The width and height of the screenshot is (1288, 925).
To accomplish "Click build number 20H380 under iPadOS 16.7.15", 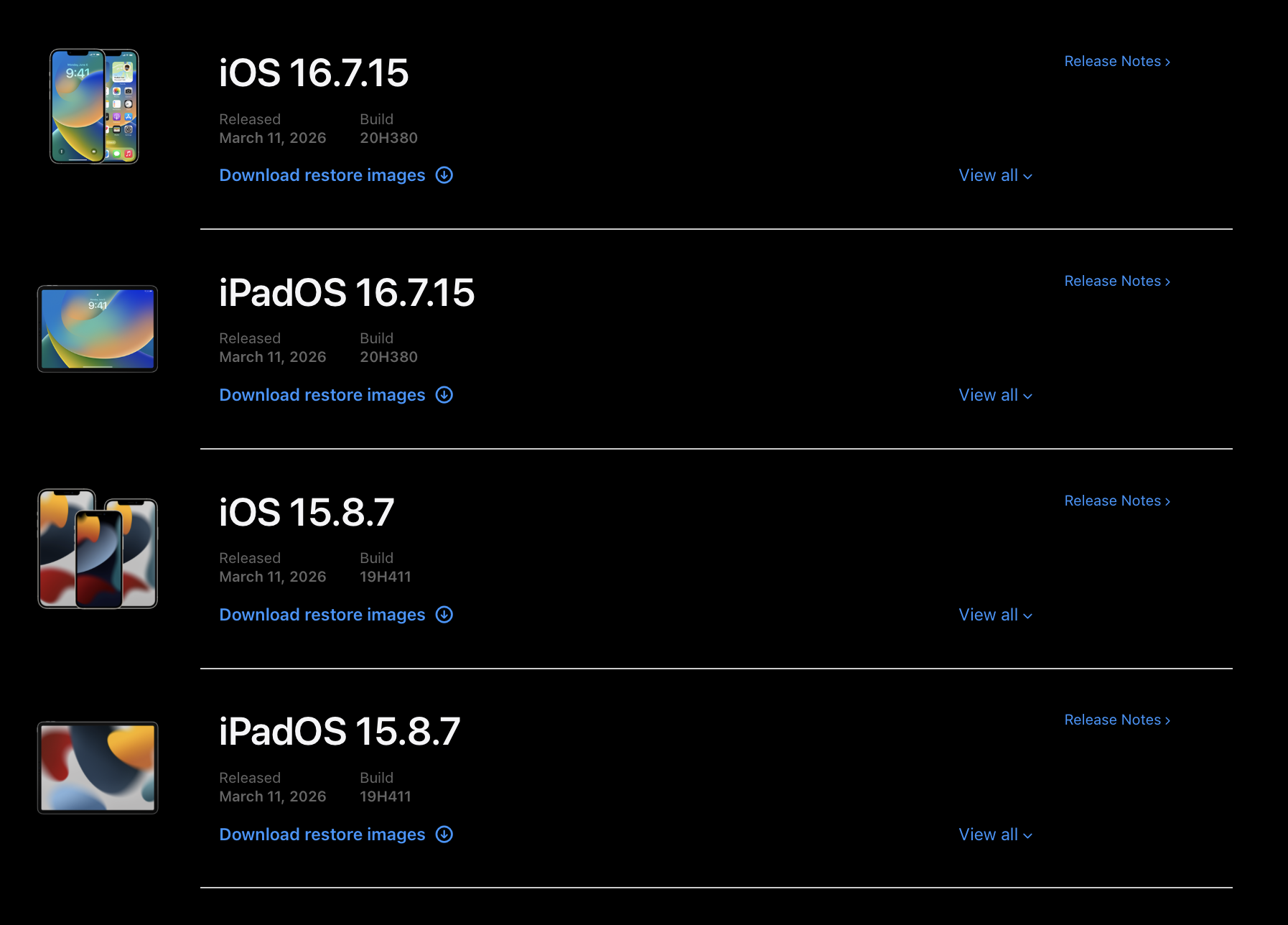I will tap(388, 357).
